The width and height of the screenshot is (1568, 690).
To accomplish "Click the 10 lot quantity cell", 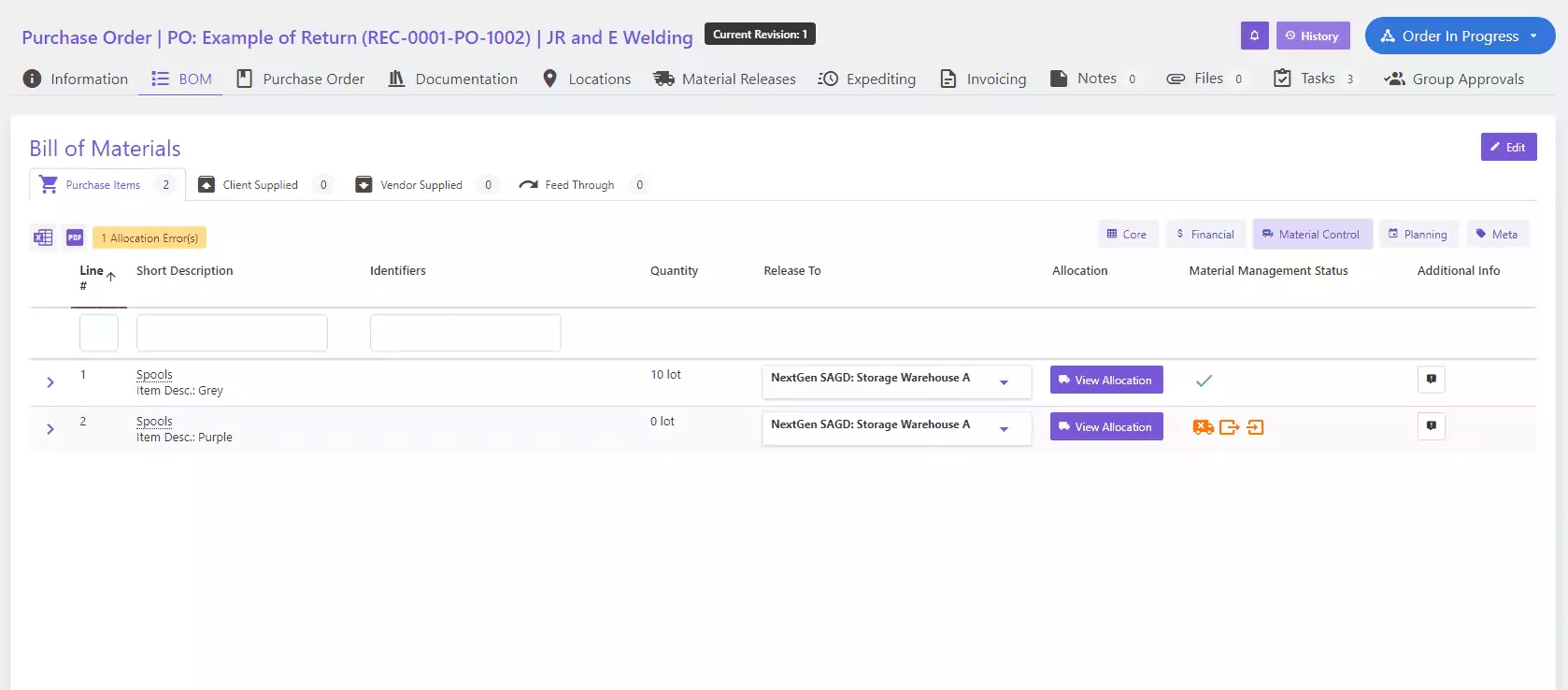I will coord(665,374).
